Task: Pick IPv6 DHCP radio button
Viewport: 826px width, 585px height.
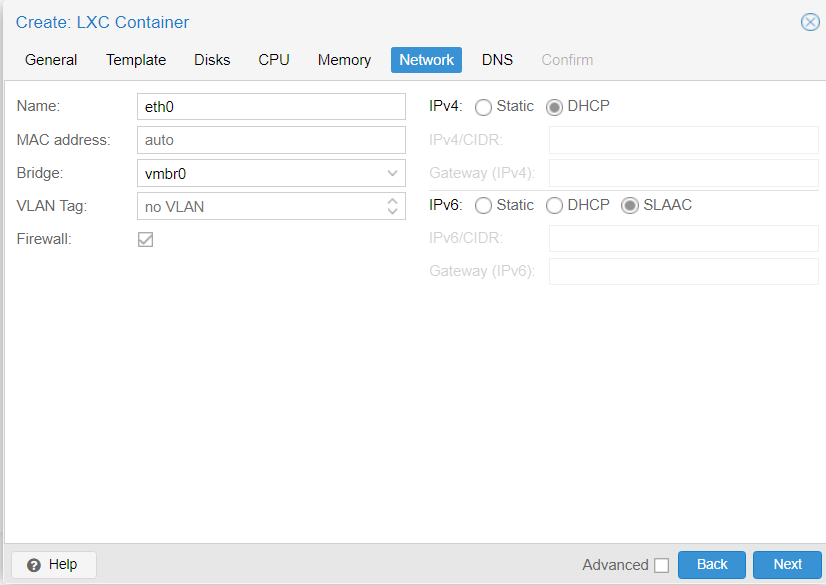Action: [554, 205]
